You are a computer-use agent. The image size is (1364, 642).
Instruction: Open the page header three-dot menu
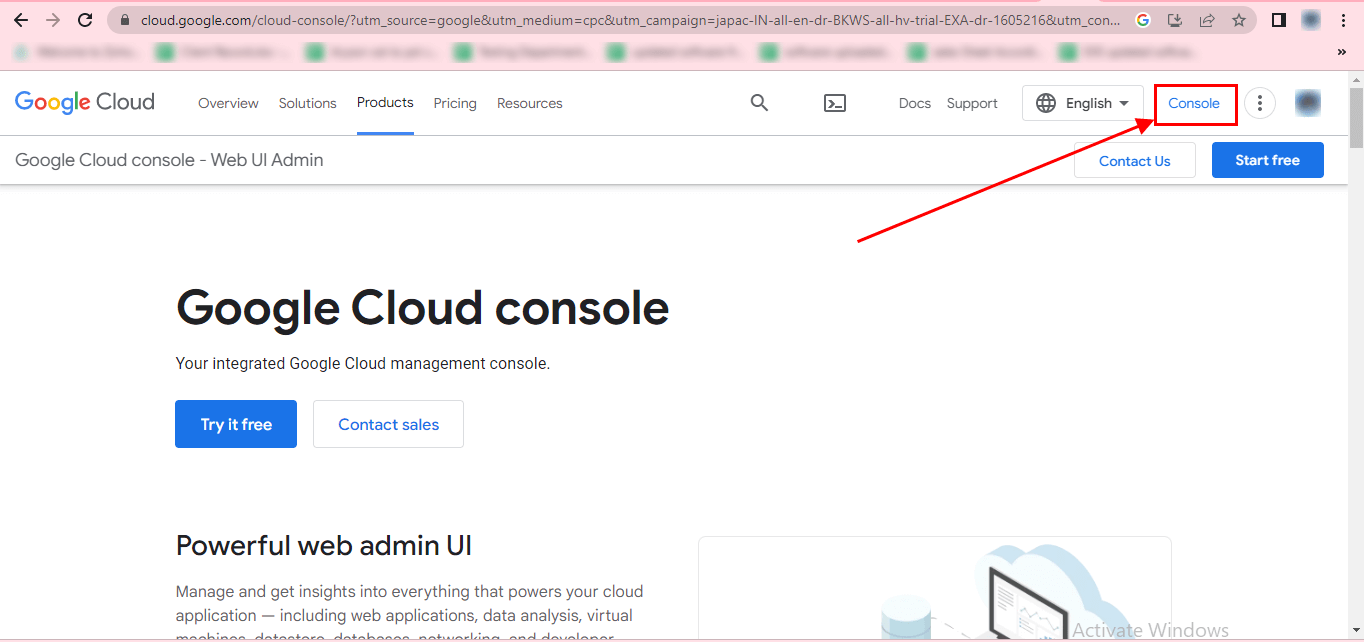[1260, 103]
